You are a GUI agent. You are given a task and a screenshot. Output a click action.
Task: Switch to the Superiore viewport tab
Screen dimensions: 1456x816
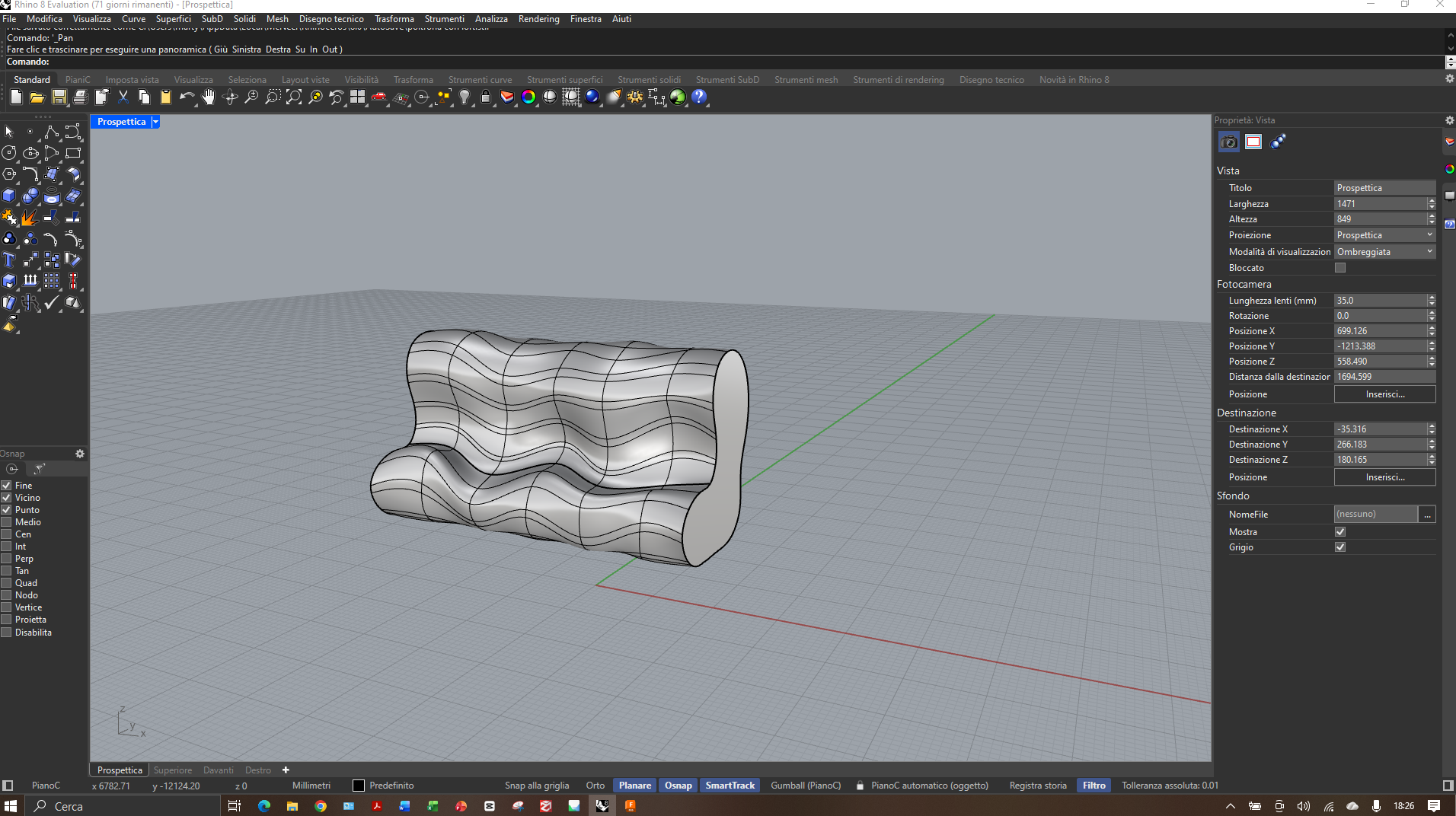click(173, 770)
